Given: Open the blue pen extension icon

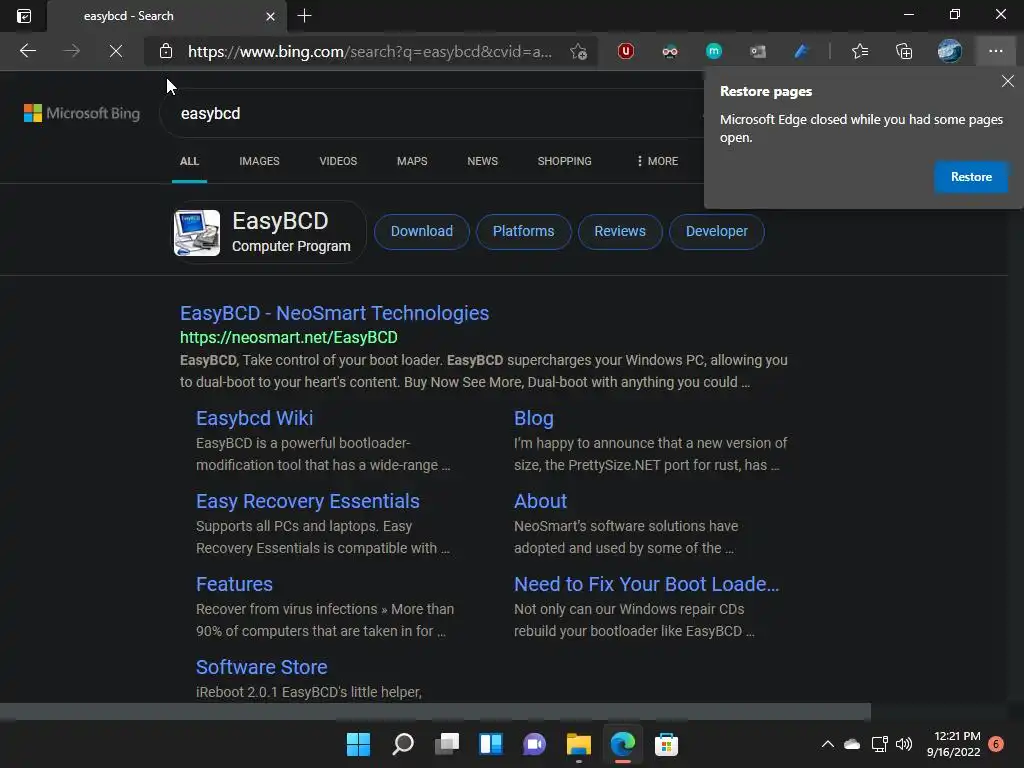Looking at the screenshot, I should [801, 51].
